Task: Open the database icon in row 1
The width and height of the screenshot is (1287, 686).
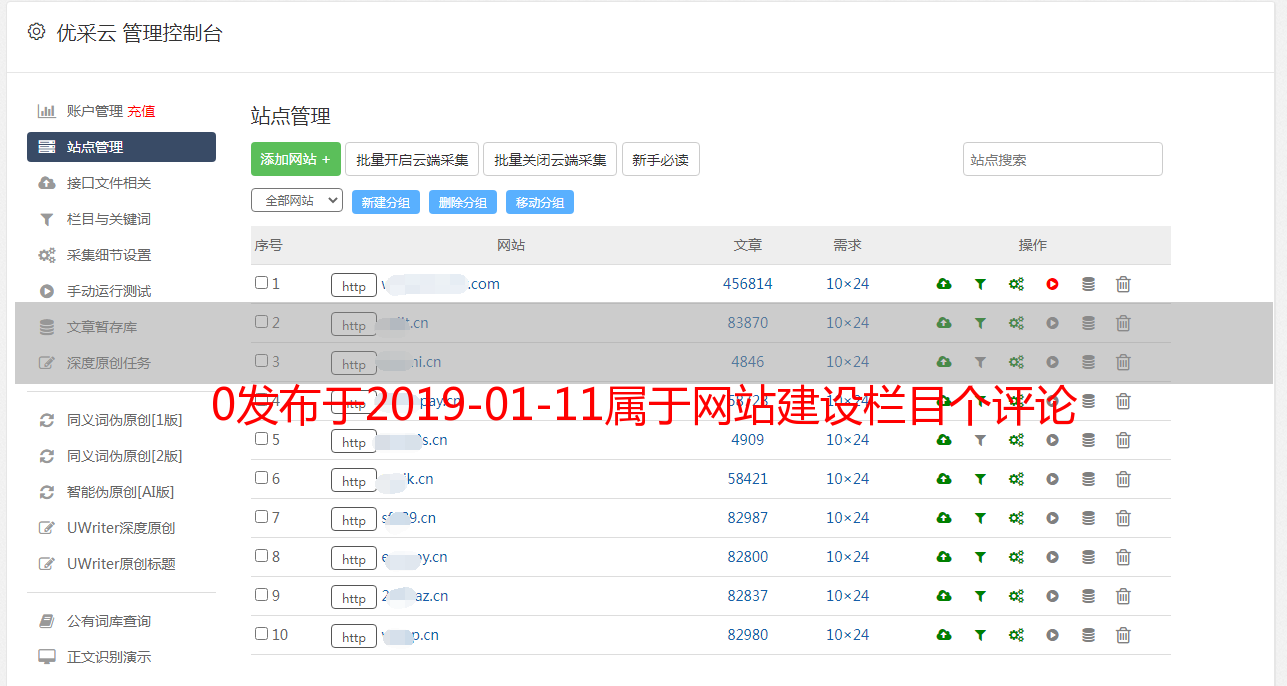Action: [1088, 284]
